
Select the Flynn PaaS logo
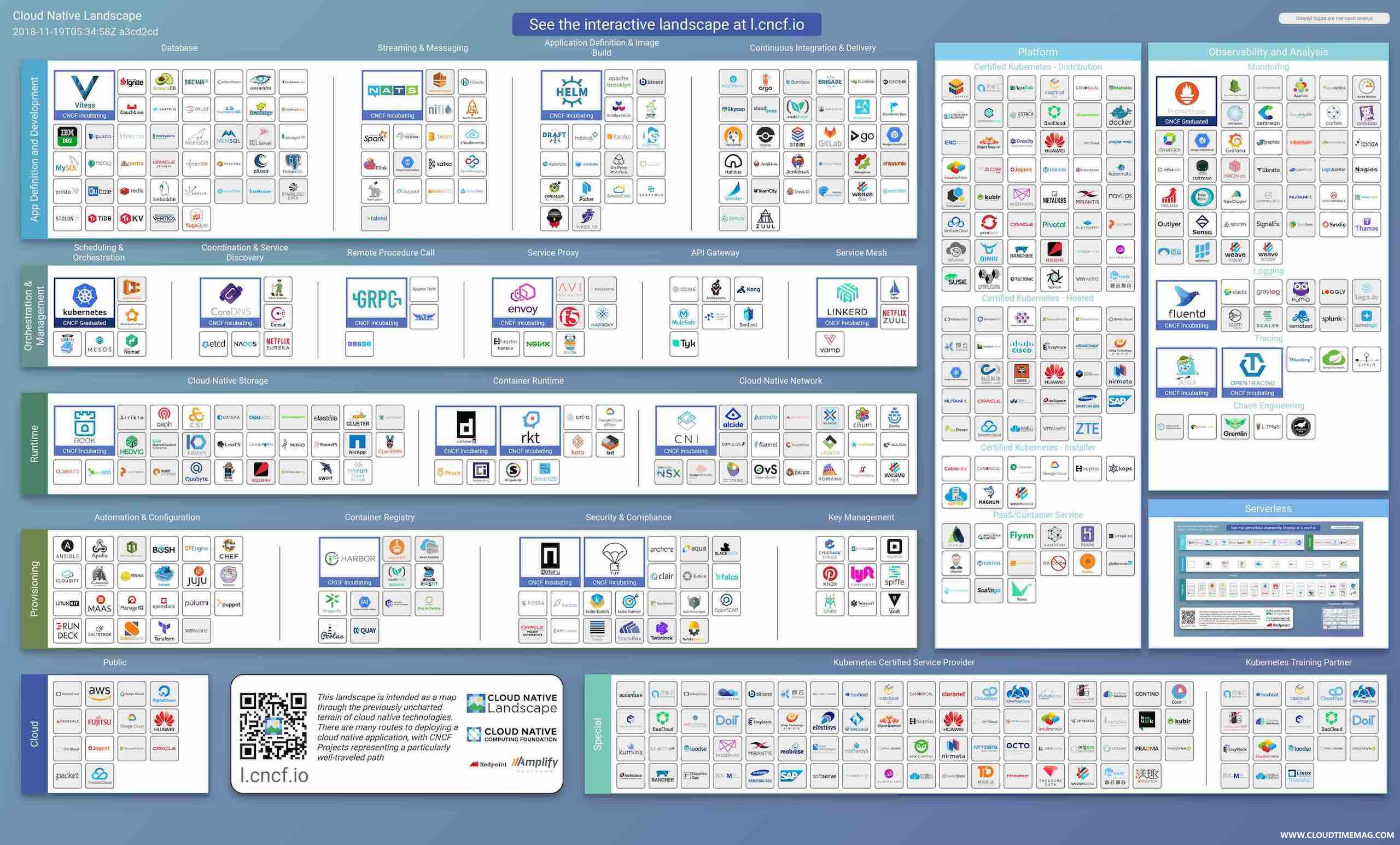click(x=1022, y=536)
